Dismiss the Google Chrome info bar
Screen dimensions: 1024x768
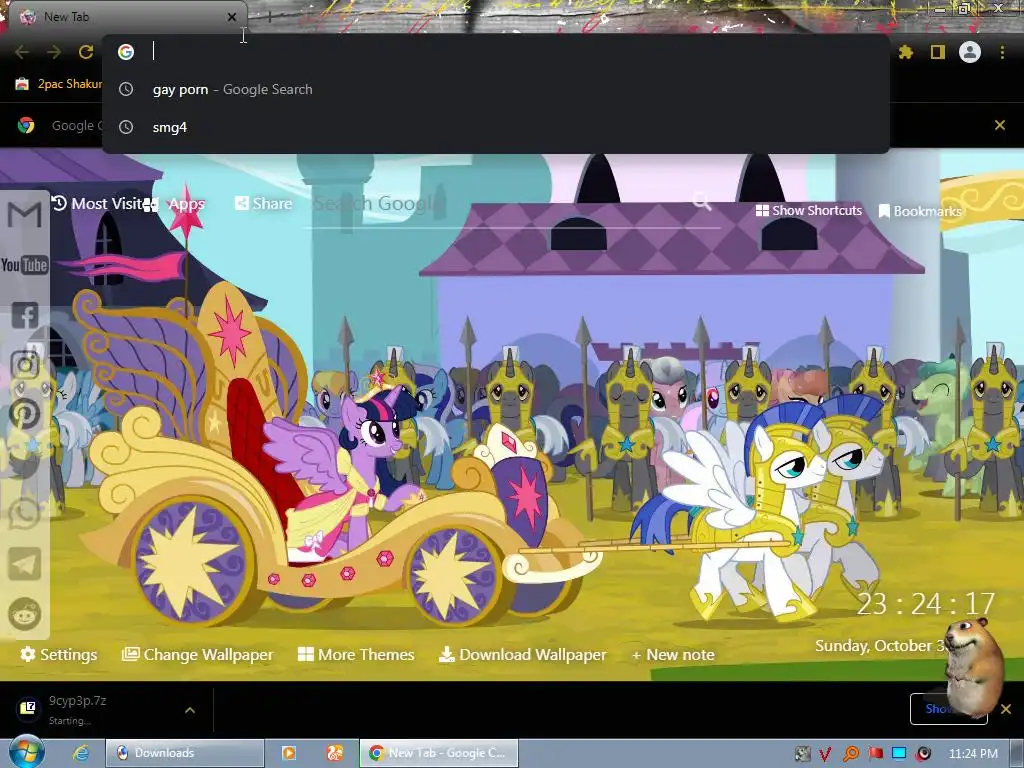(x=1000, y=125)
